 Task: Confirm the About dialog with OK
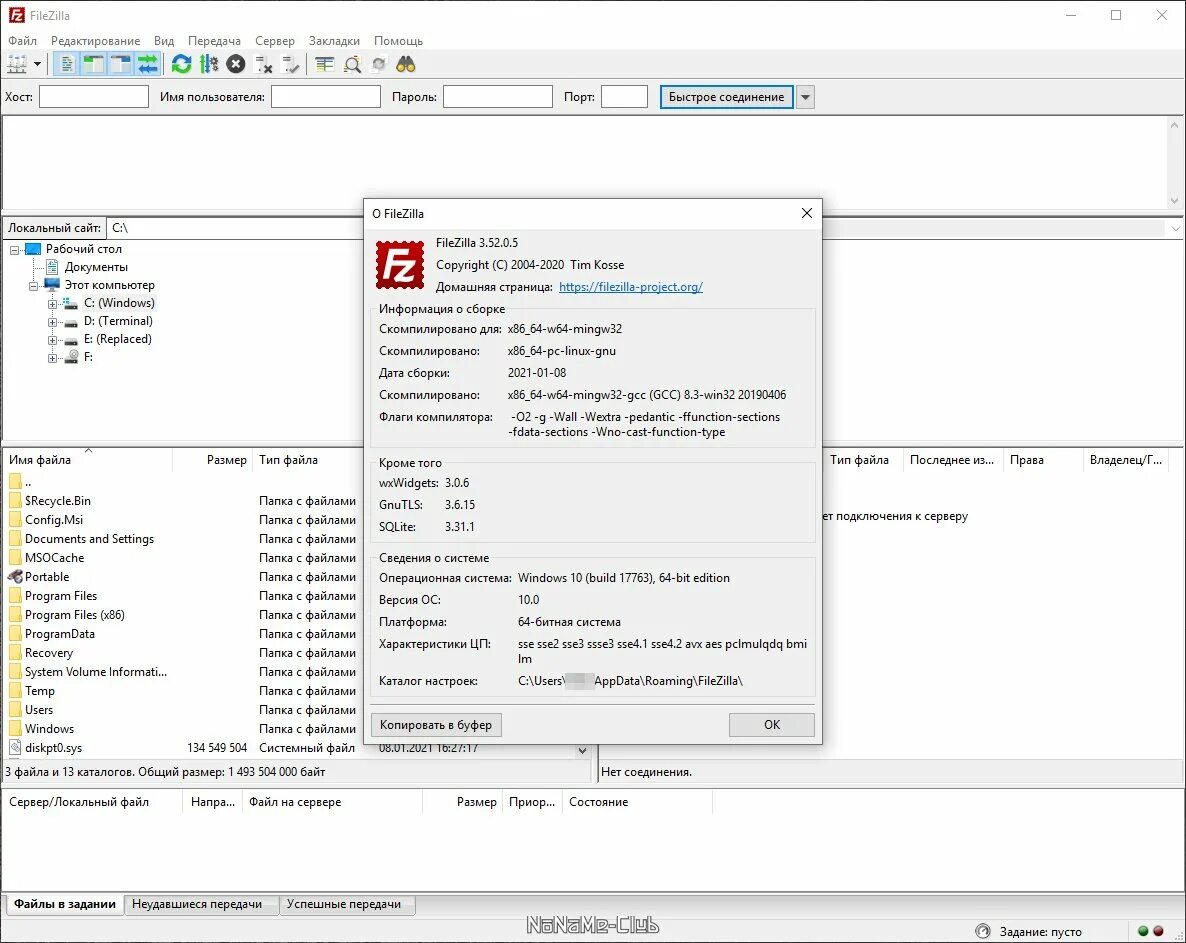point(772,724)
